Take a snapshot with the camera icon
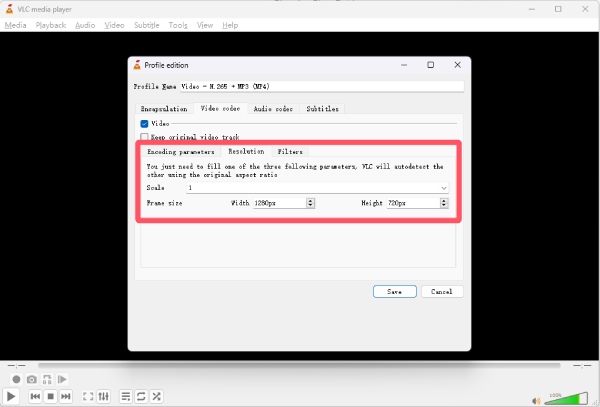This screenshot has width=600, height=407. click(x=32, y=379)
